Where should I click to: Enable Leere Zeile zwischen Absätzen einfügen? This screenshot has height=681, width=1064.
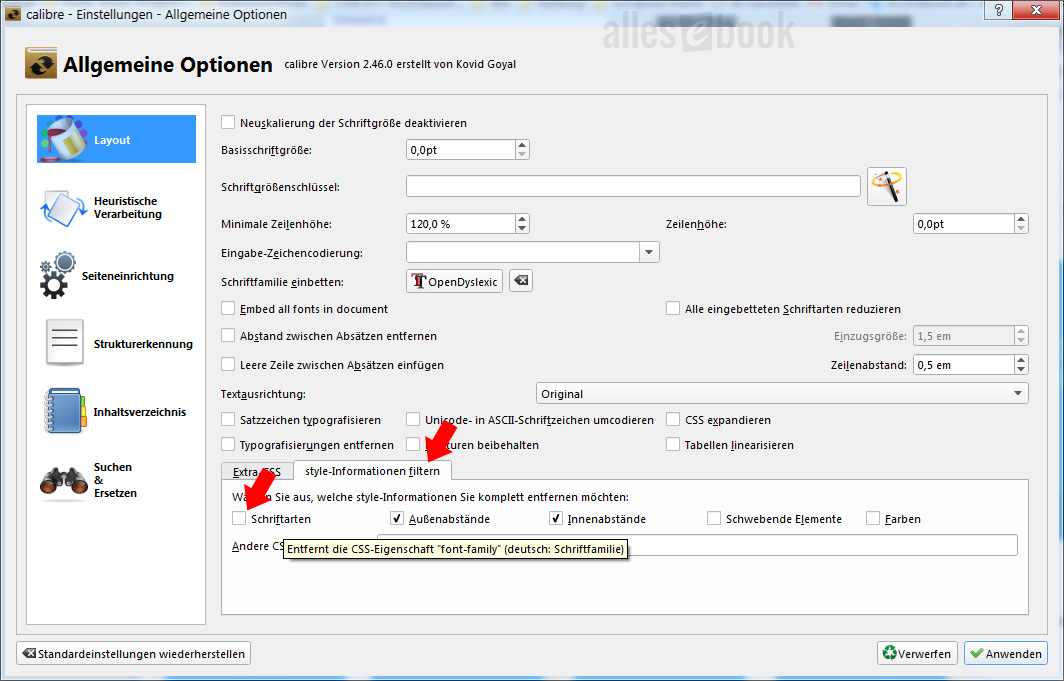228,364
